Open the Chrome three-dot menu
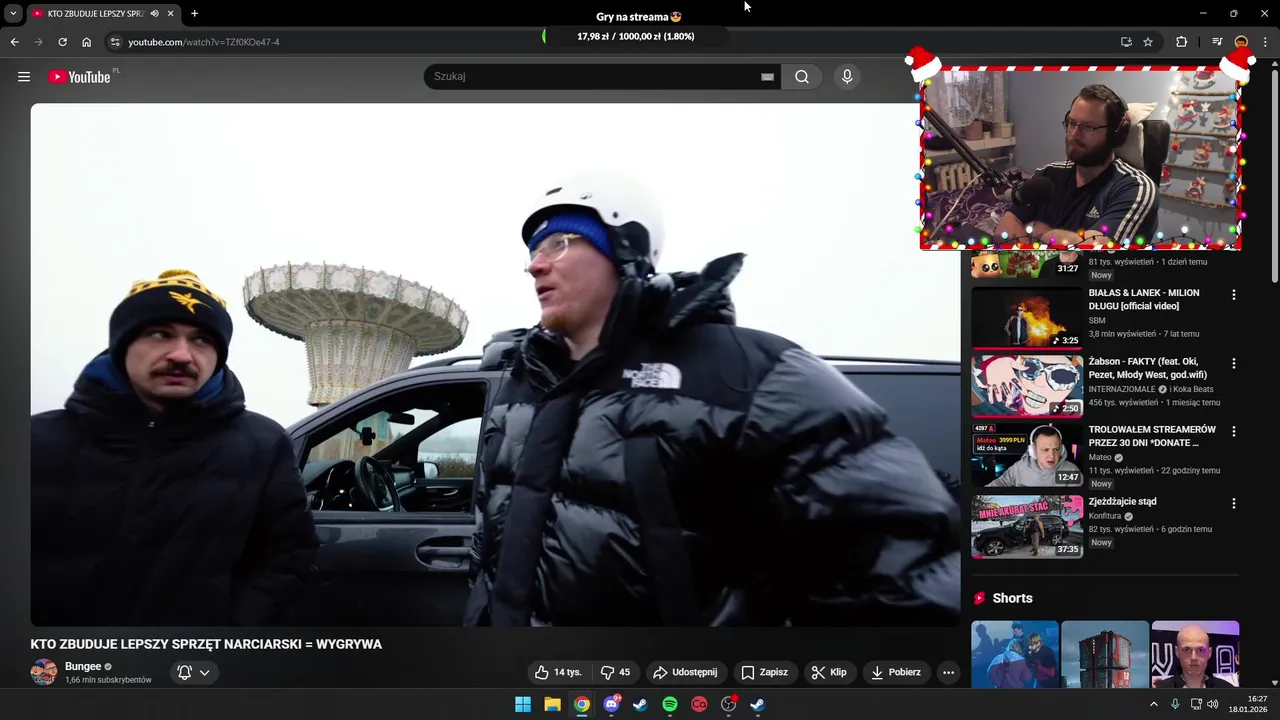1280x720 pixels. (x=1266, y=42)
